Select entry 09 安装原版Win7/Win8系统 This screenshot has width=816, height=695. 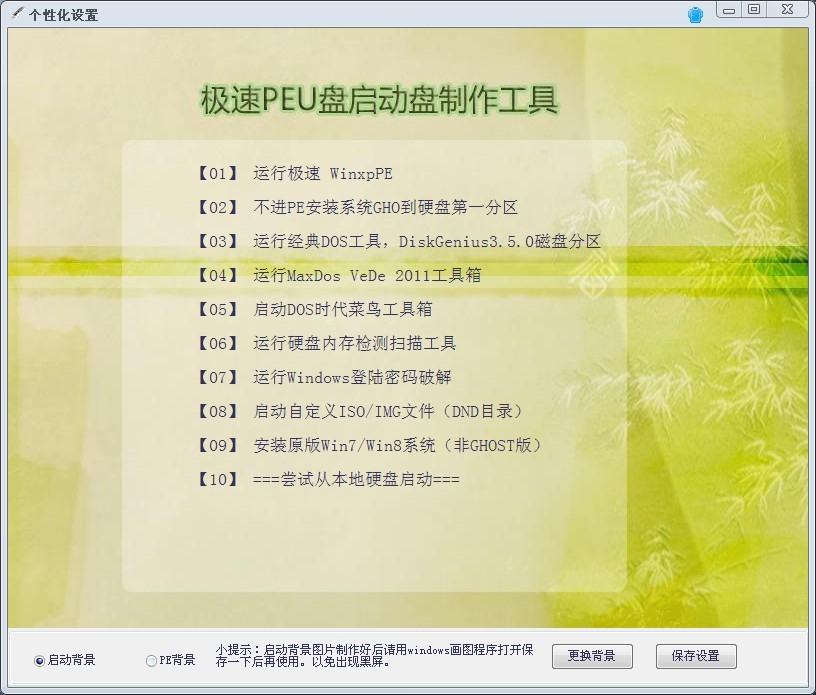(369, 446)
